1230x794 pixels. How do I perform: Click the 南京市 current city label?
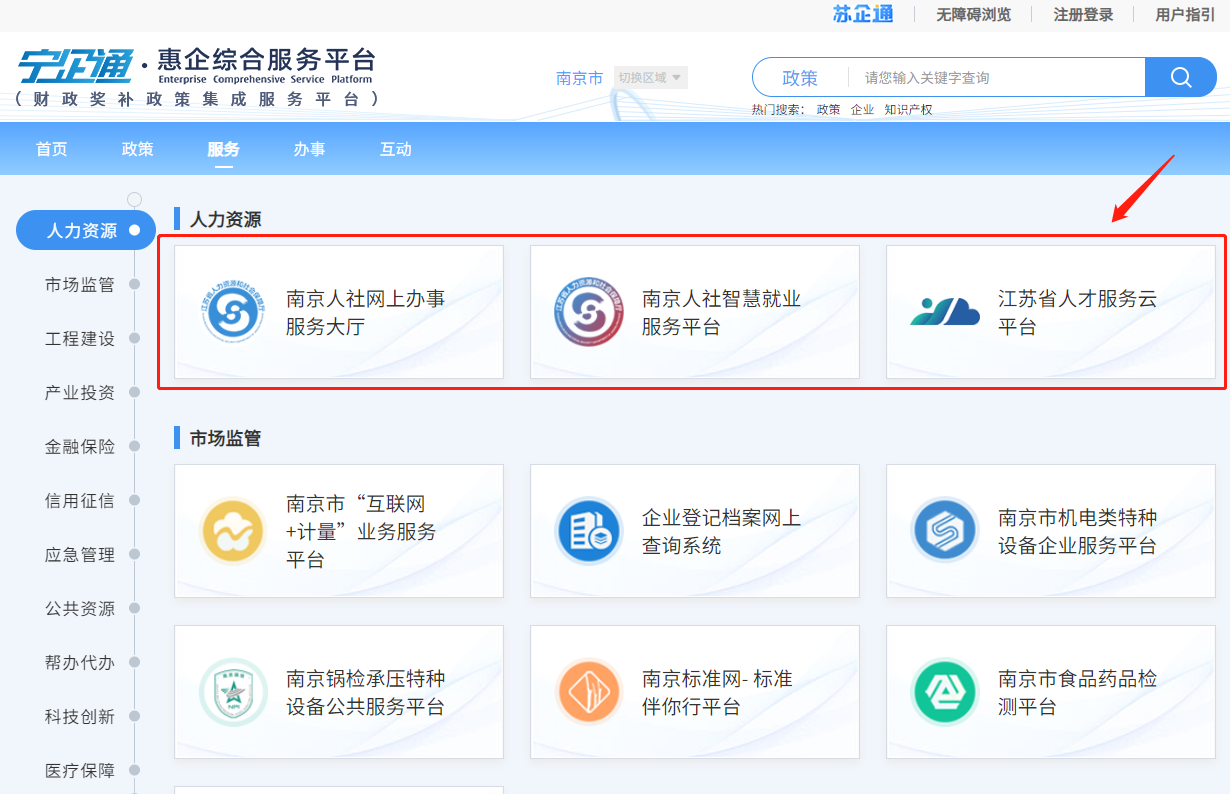pyautogui.click(x=580, y=78)
